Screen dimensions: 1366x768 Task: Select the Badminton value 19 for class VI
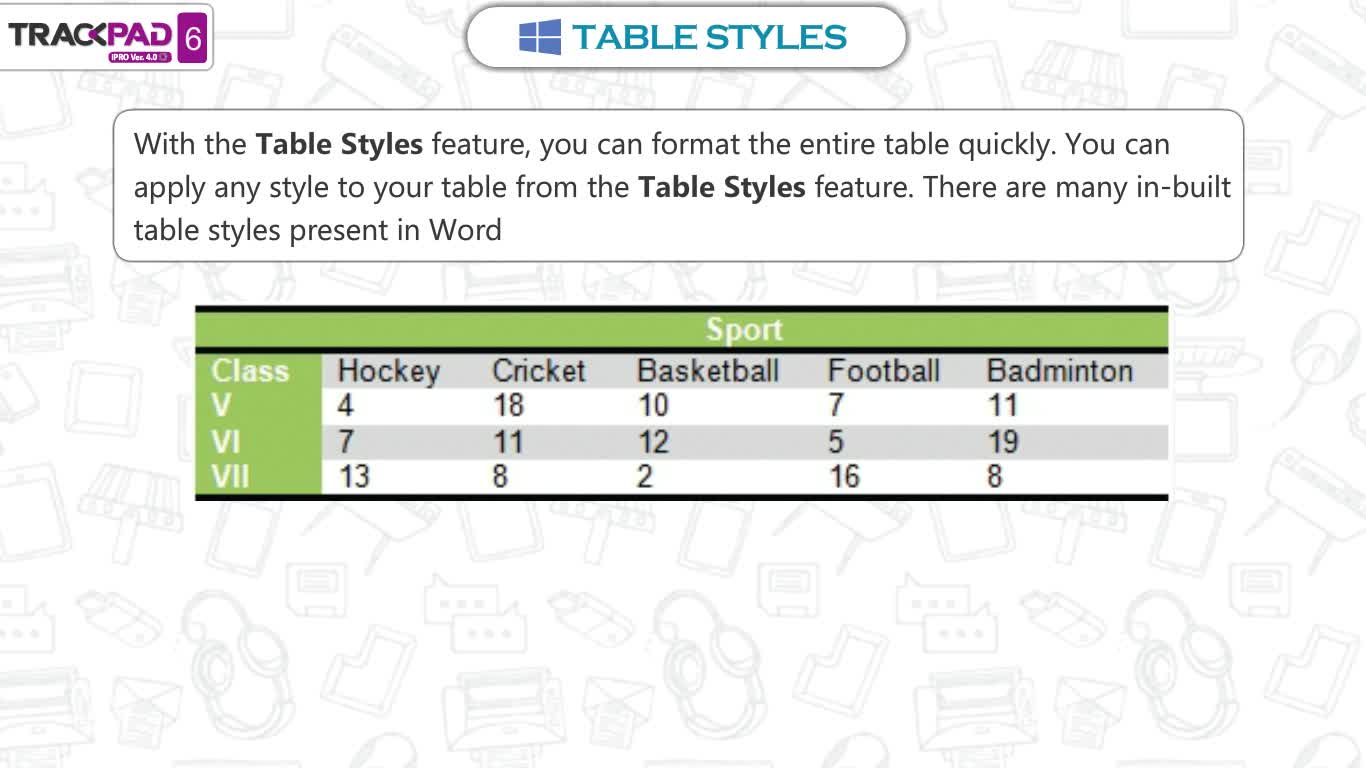click(x=1003, y=442)
